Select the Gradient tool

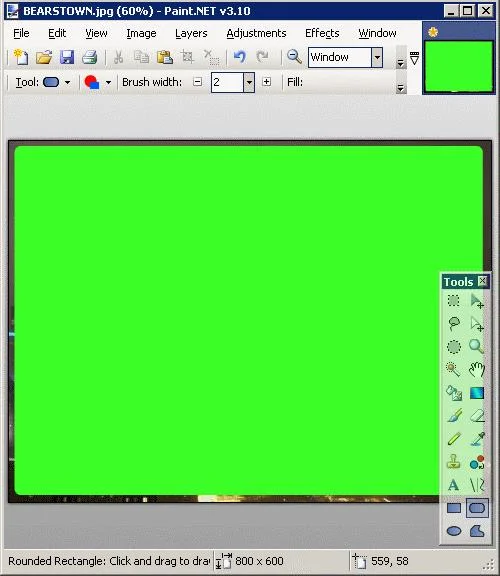(x=477, y=393)
